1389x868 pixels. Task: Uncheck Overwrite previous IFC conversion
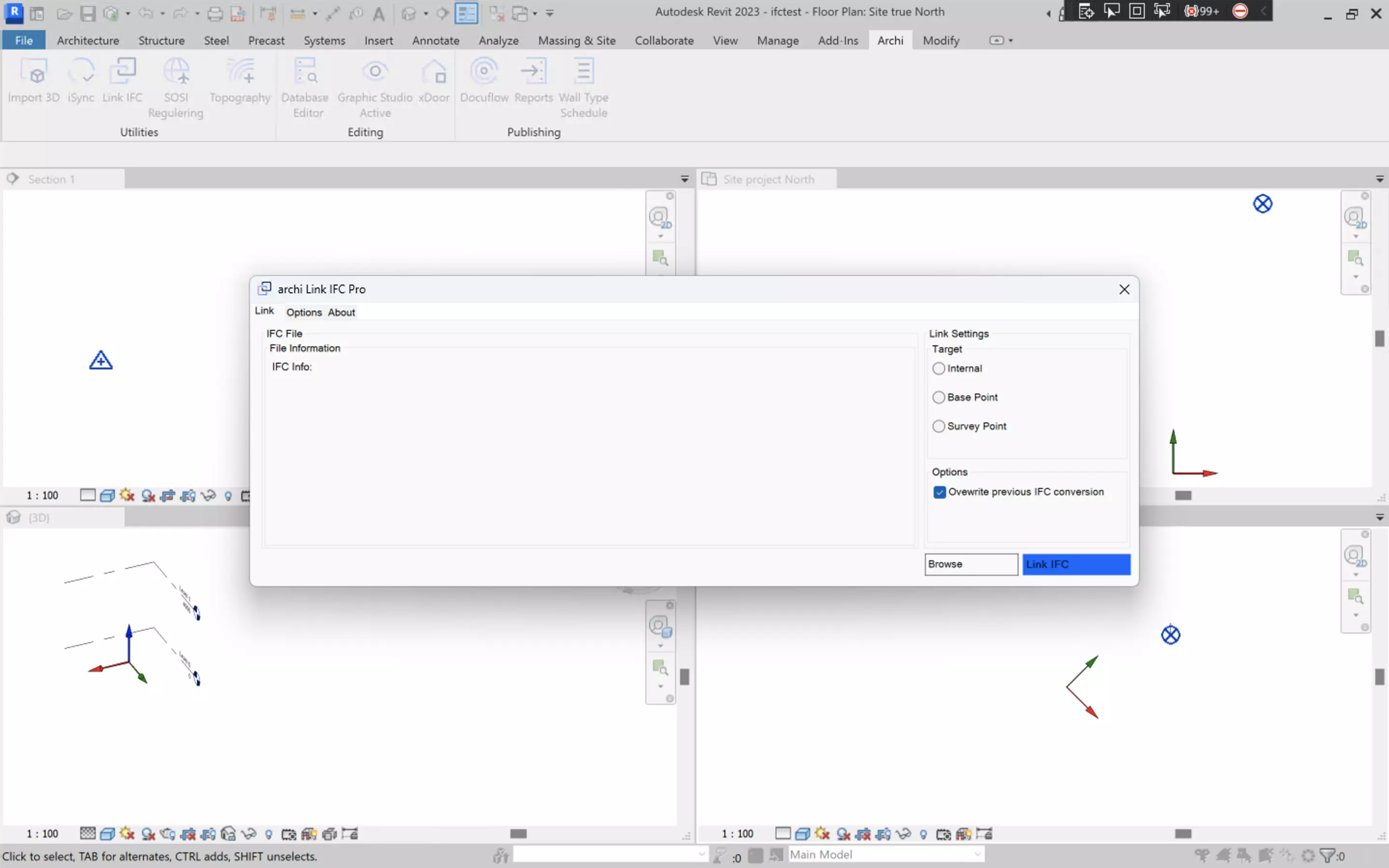click(940, 492)
